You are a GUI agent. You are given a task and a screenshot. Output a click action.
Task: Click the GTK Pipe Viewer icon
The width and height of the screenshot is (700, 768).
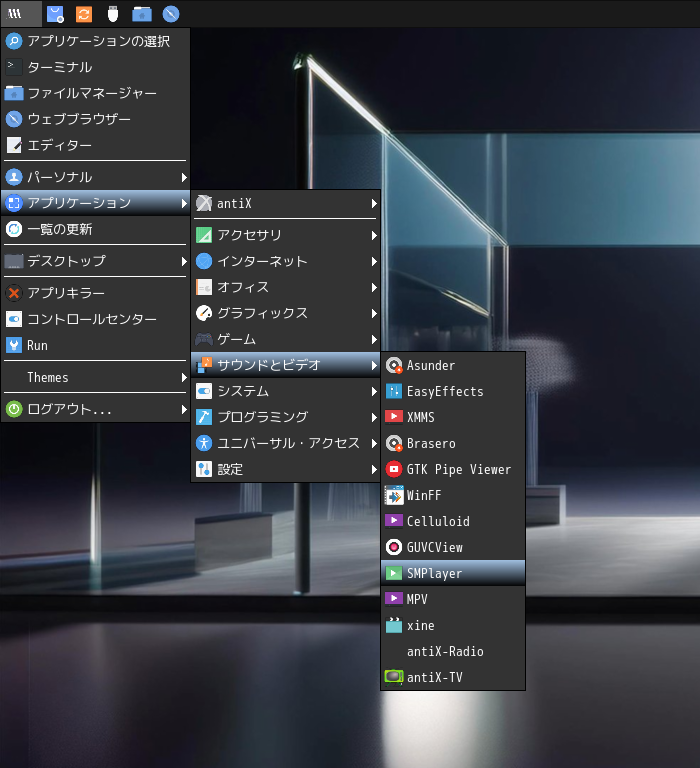(x=394, y=469)
